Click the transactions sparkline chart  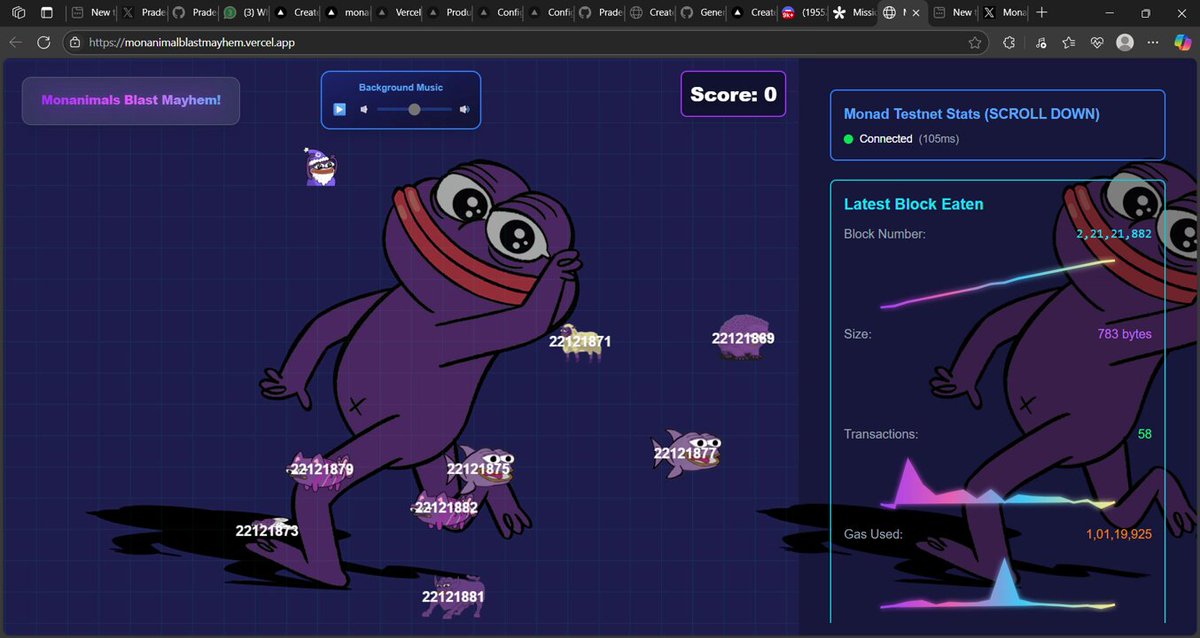coord(998,482)
